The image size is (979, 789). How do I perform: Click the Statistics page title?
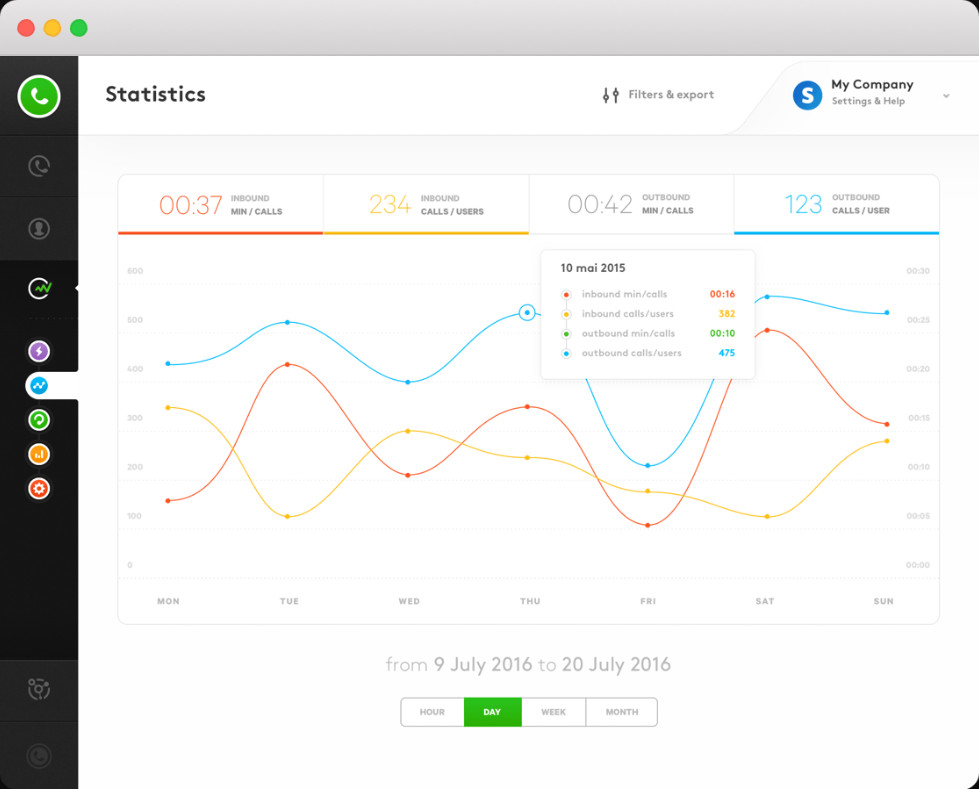pos(155,94)
